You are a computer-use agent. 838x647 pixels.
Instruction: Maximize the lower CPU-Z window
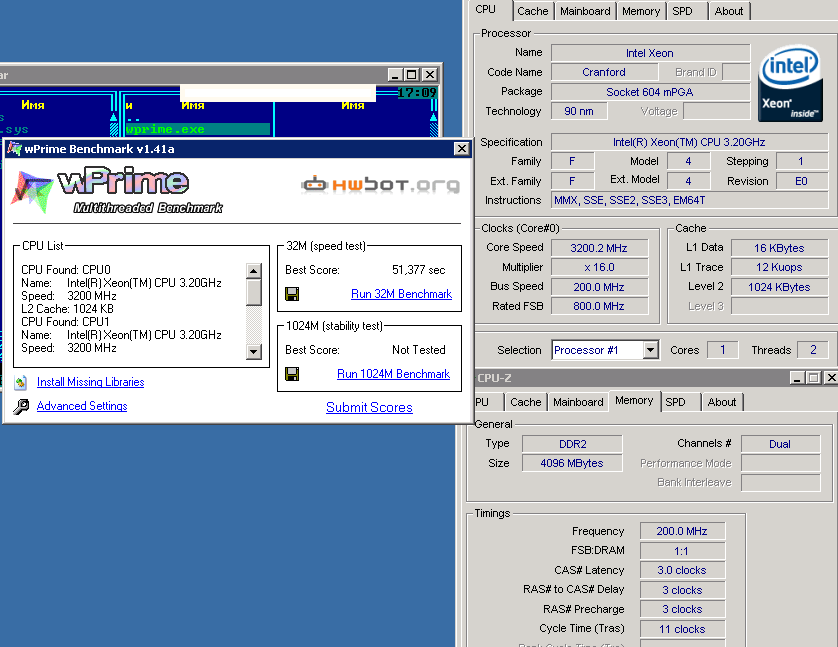point(813,378)
